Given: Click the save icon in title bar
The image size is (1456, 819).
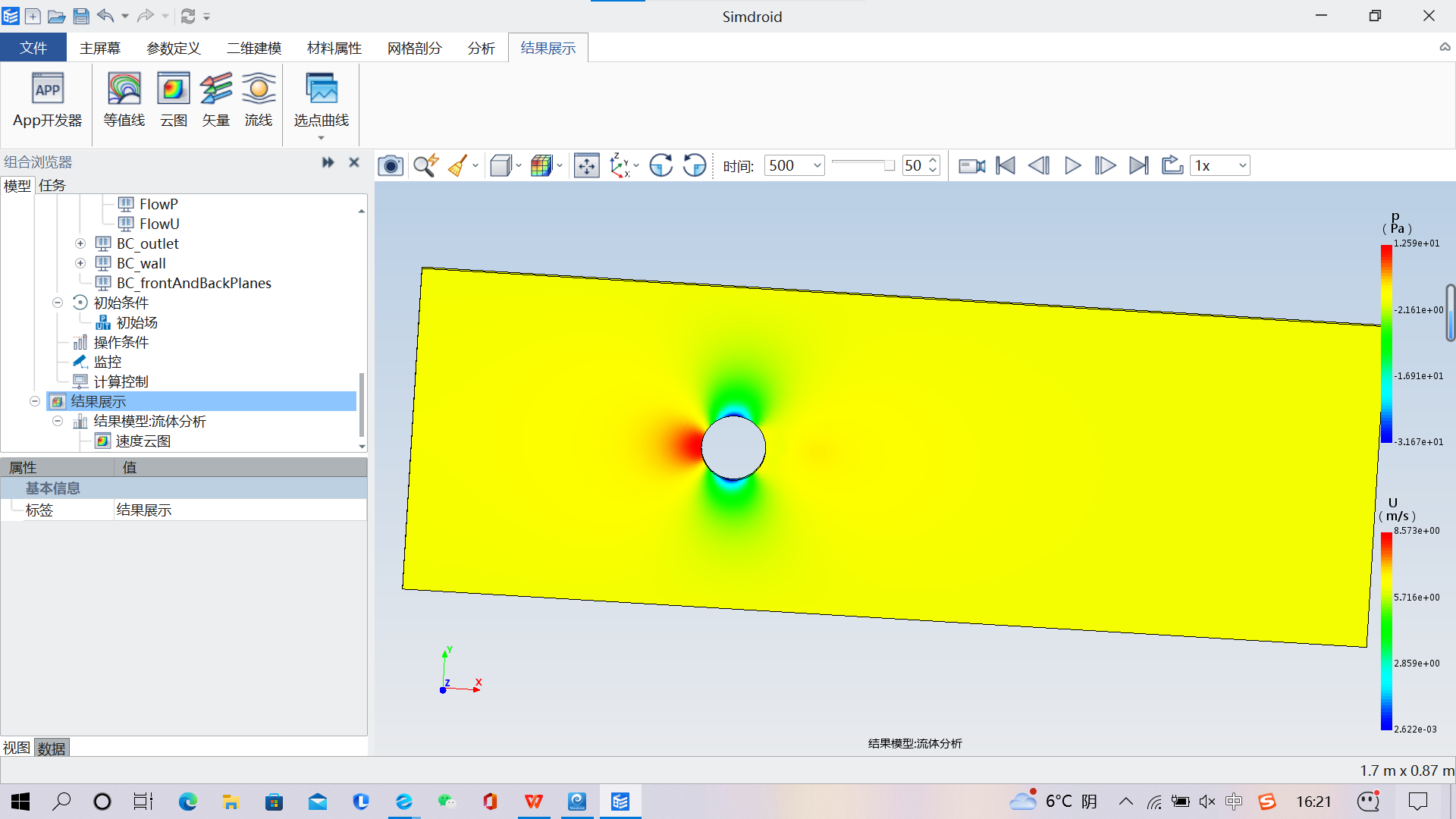Looking at the screenshot, I should click(x=81, y=16).
